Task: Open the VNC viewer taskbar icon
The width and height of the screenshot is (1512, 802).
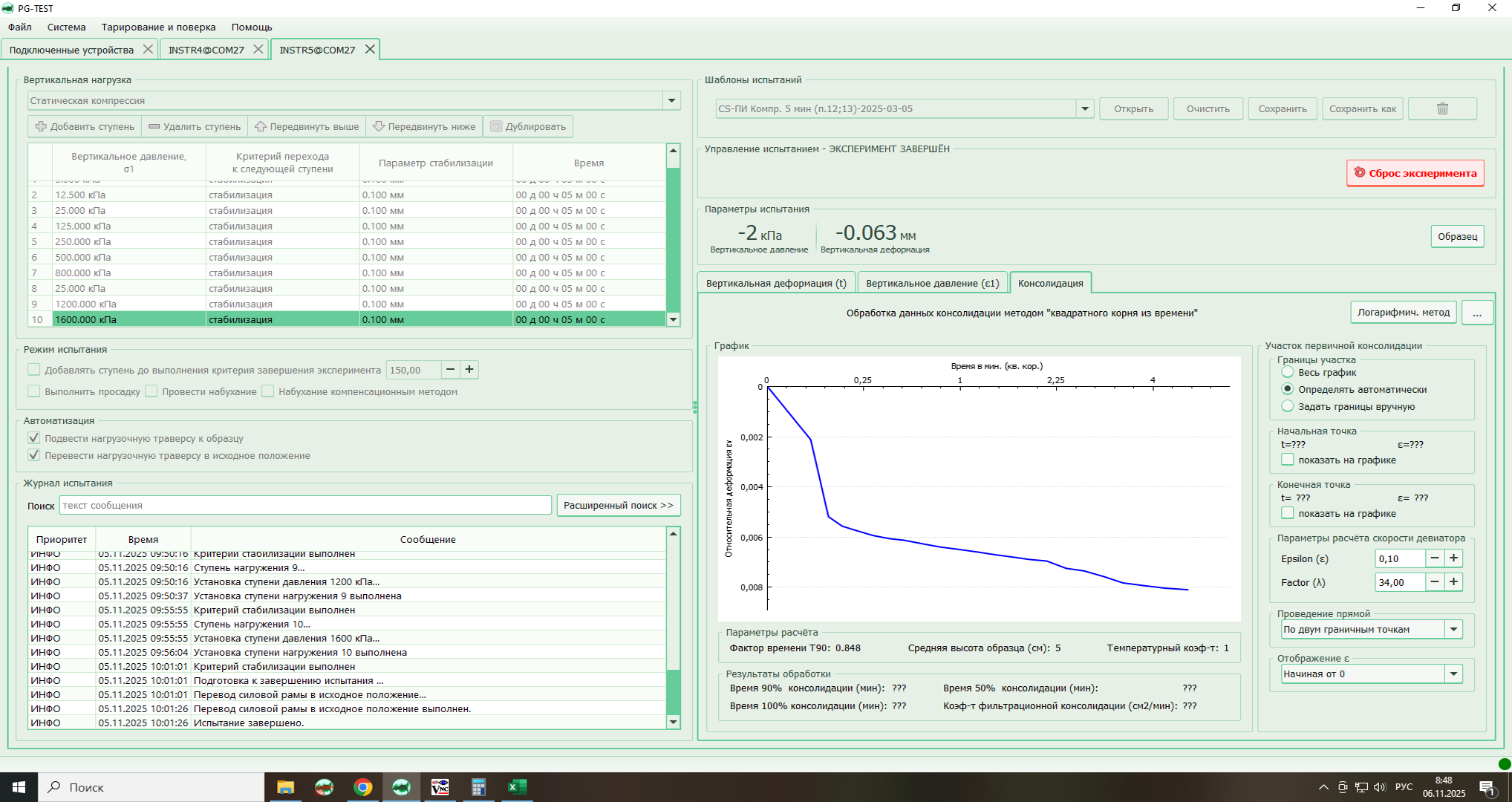Action: (x=440, y=787)
